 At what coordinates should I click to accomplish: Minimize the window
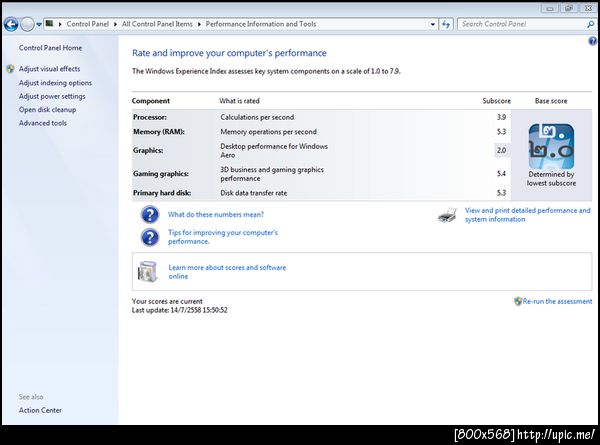[550, 8]
